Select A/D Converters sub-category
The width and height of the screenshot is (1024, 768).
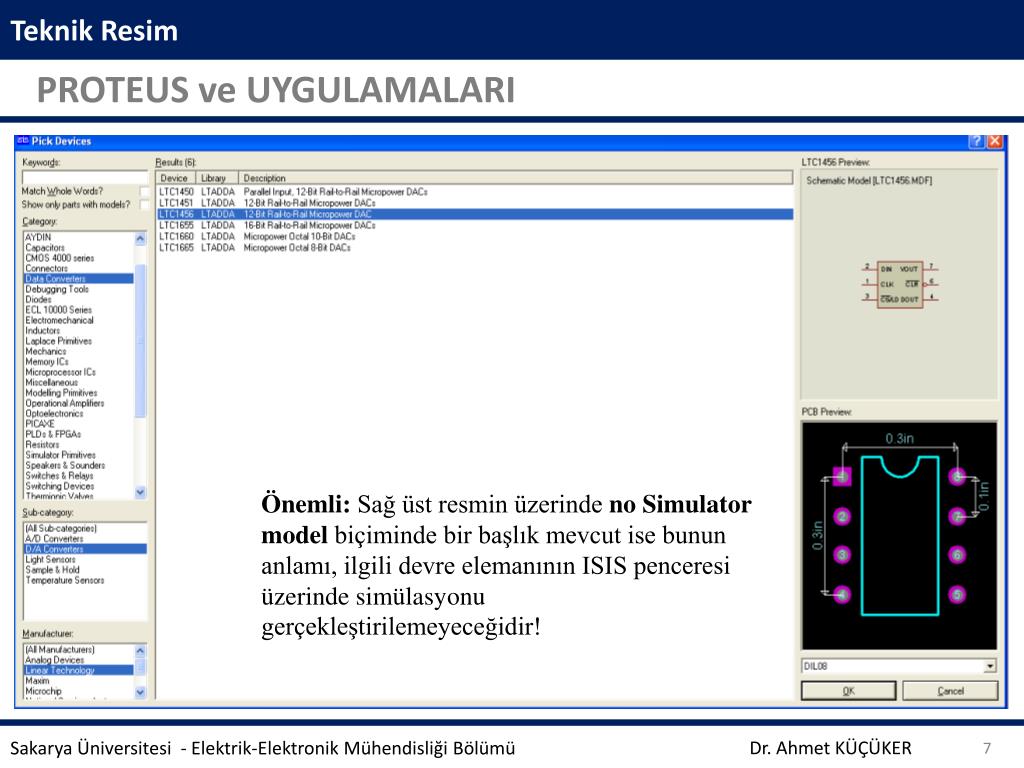85,539
